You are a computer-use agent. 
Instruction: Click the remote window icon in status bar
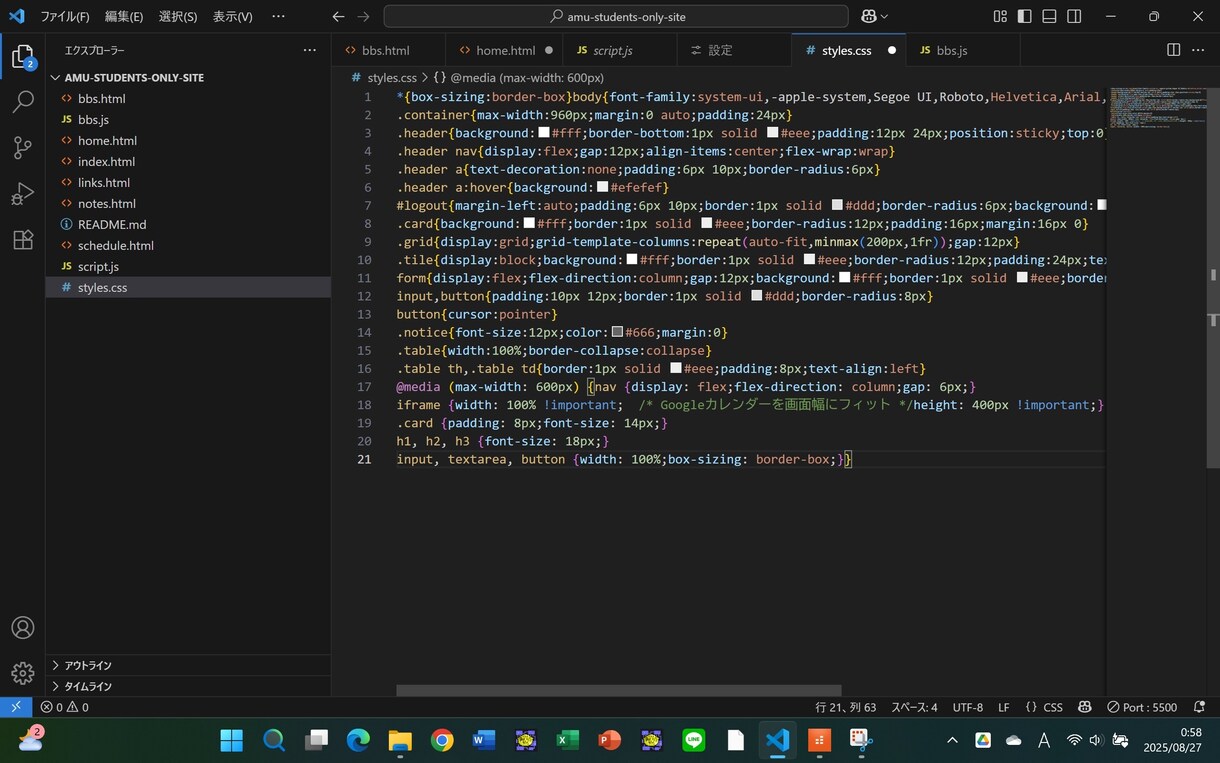point(16,707)
